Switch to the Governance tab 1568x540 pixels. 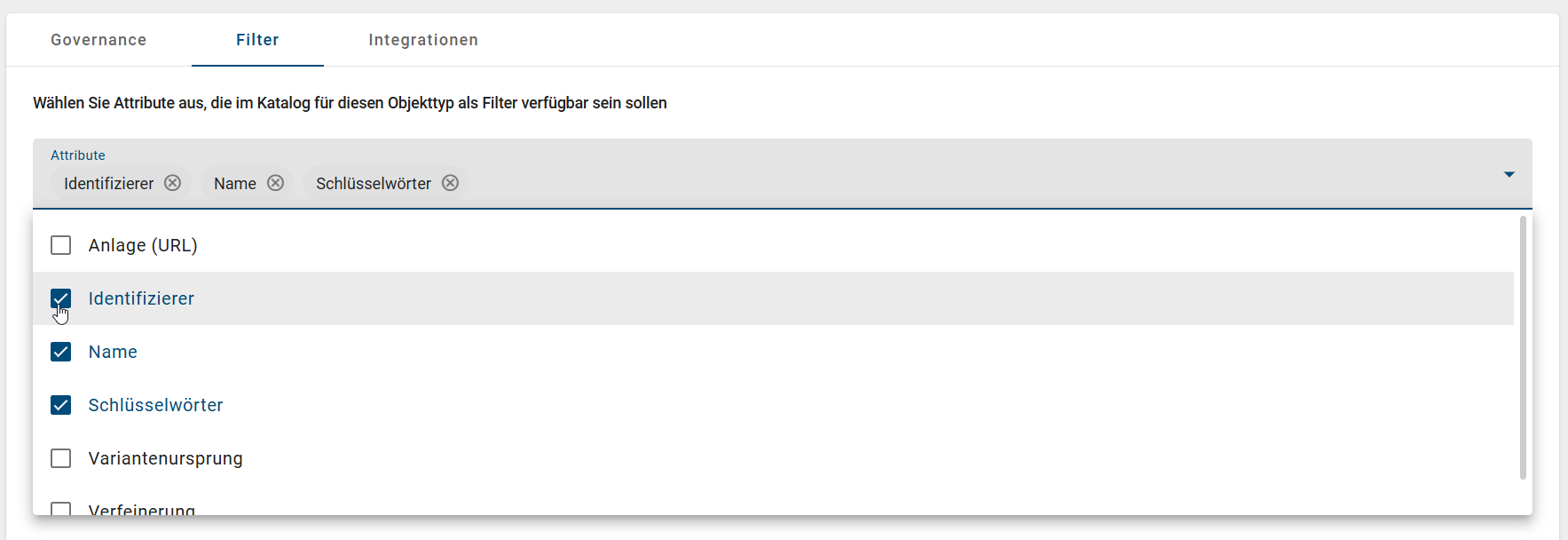[x=98, y=40]
